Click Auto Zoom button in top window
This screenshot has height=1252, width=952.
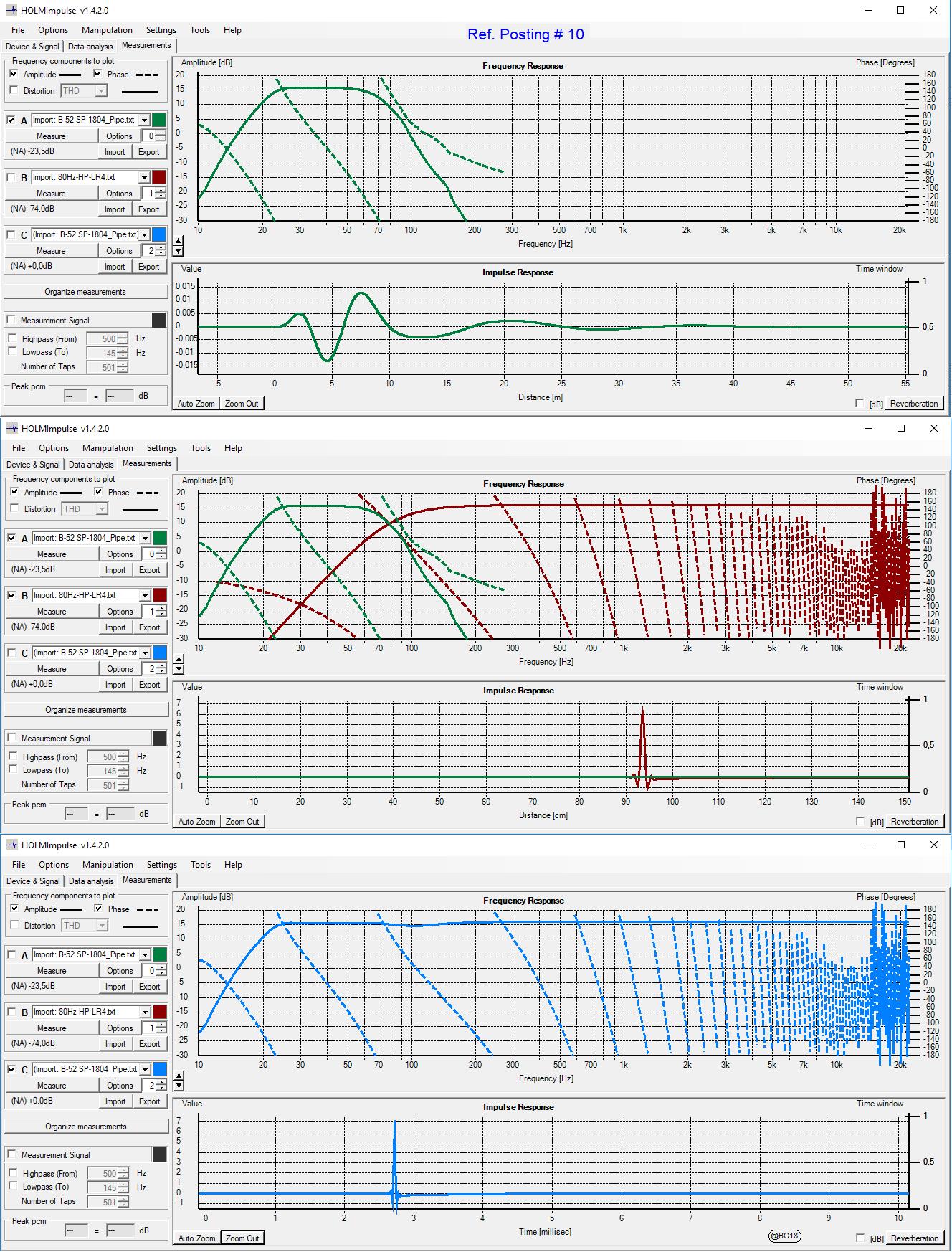196,404
